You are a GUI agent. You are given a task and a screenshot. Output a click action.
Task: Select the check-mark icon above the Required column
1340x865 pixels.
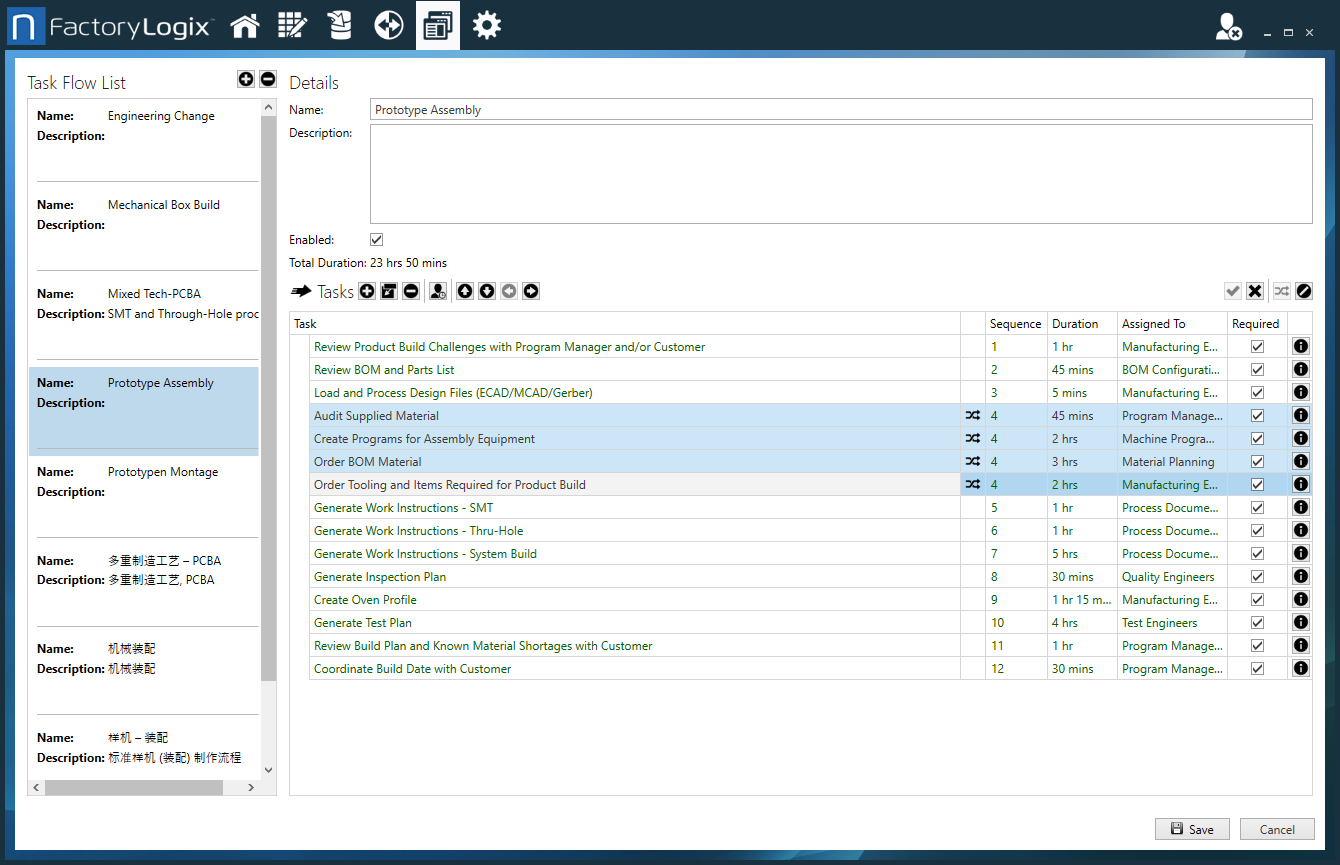pos(1233,290)
